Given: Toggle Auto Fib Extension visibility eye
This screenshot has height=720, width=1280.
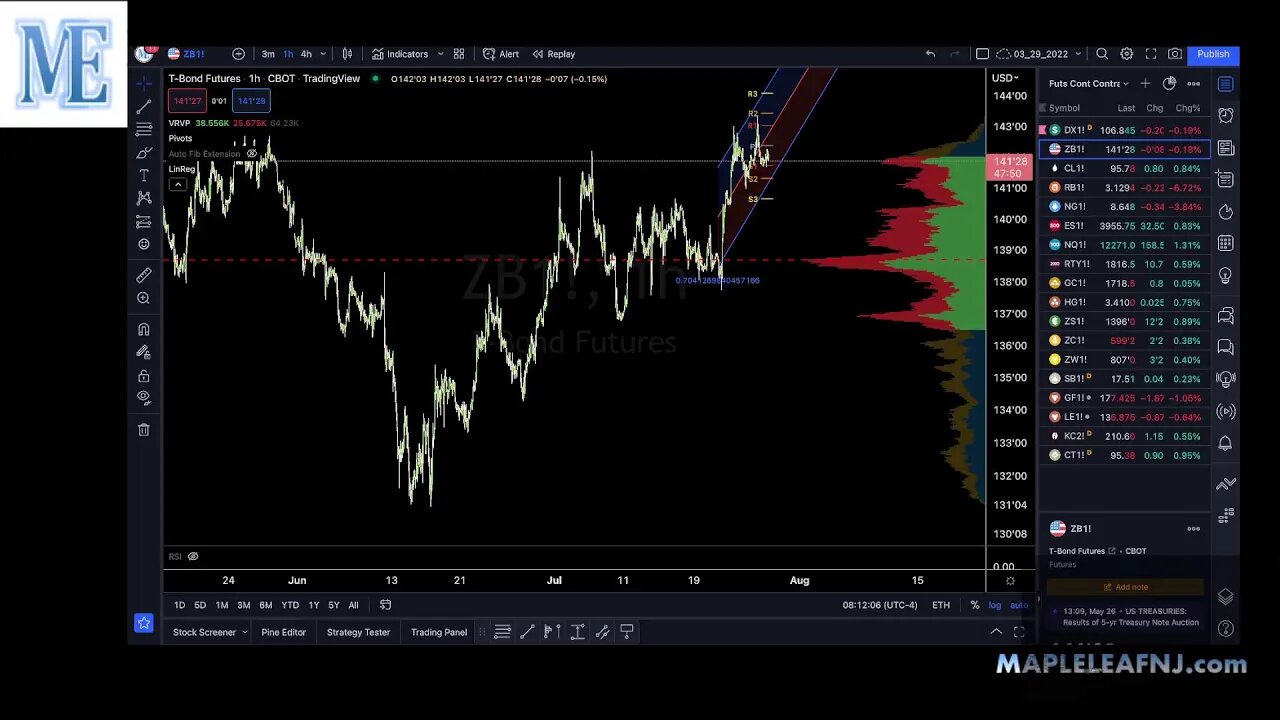Looking at the screenshot, I should 251,154.
